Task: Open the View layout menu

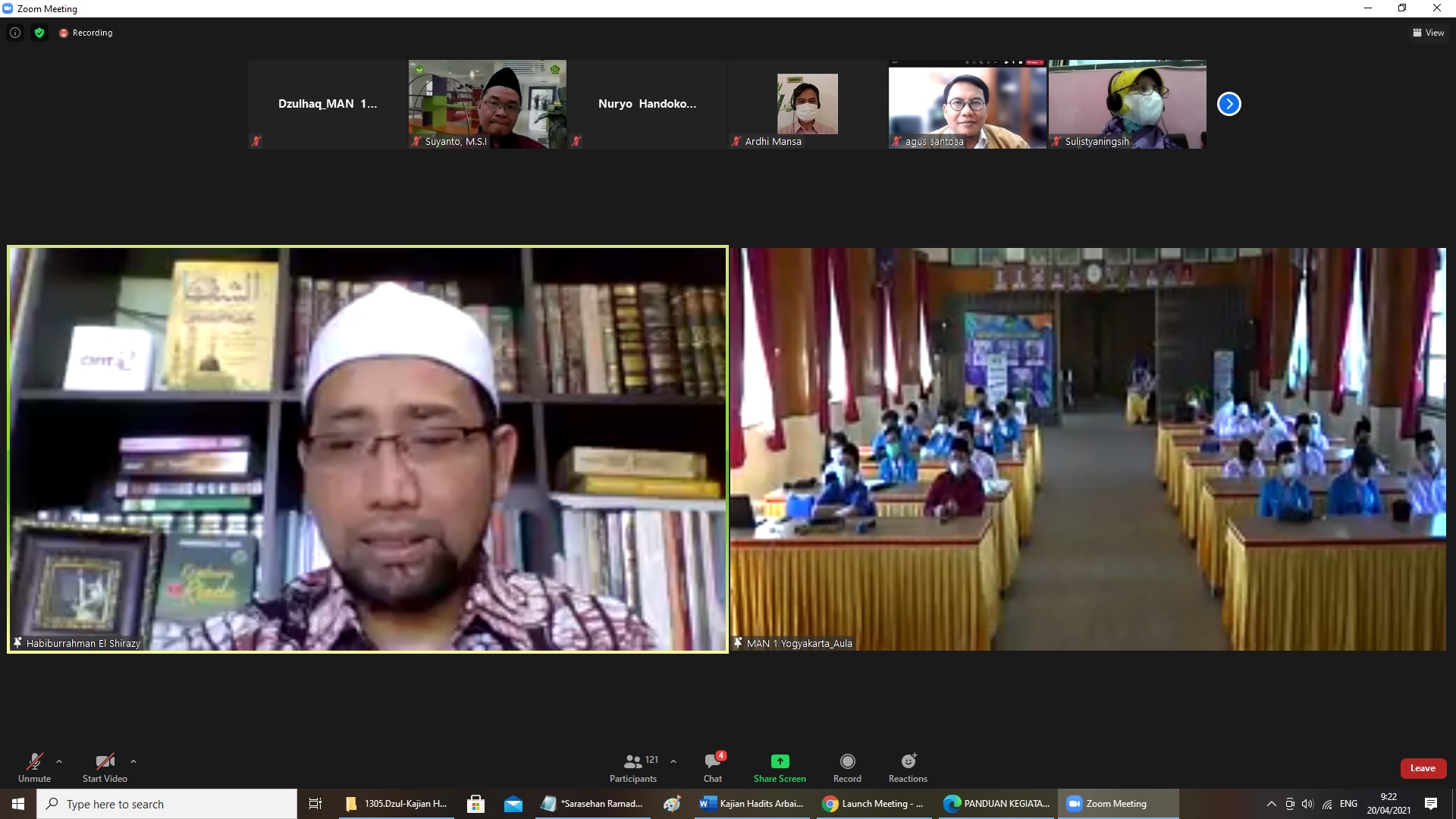Action: 1428,33
